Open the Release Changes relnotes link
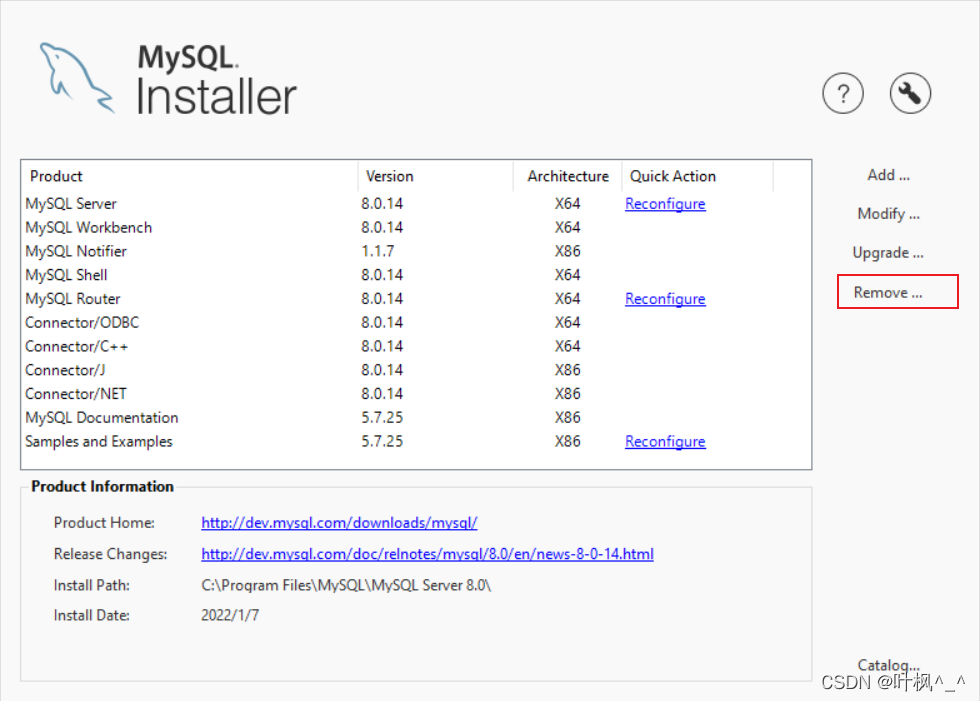Image resolution: width=980 pixels, height=701 pixels. point(428,554)
